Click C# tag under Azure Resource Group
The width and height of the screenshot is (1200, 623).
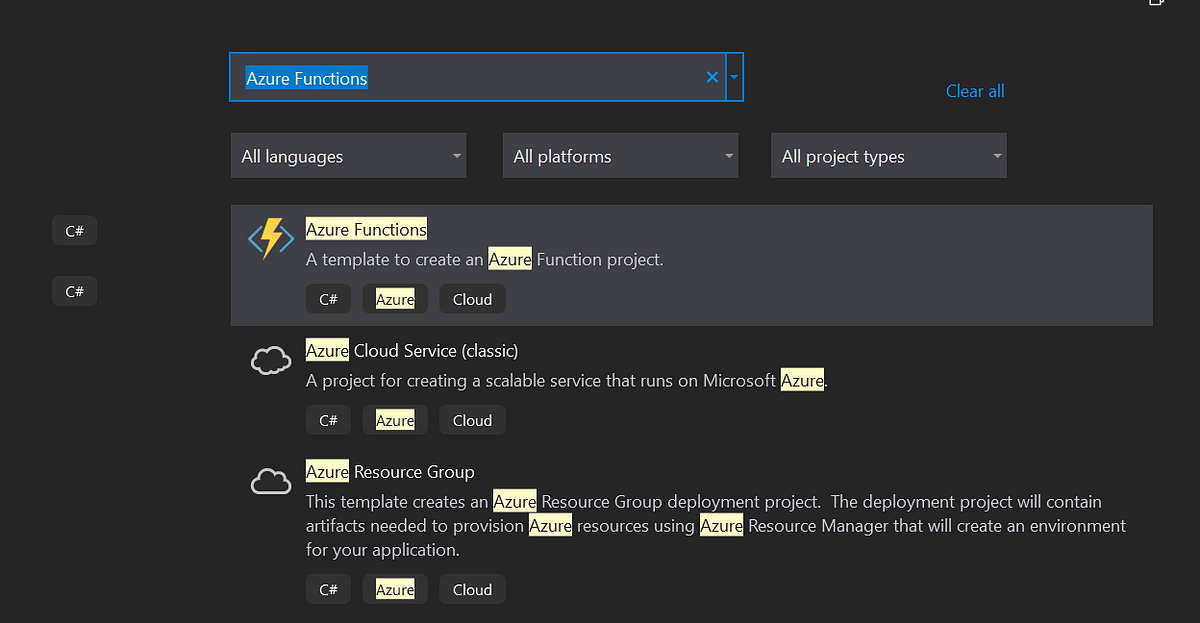click(x=328, y=590)
